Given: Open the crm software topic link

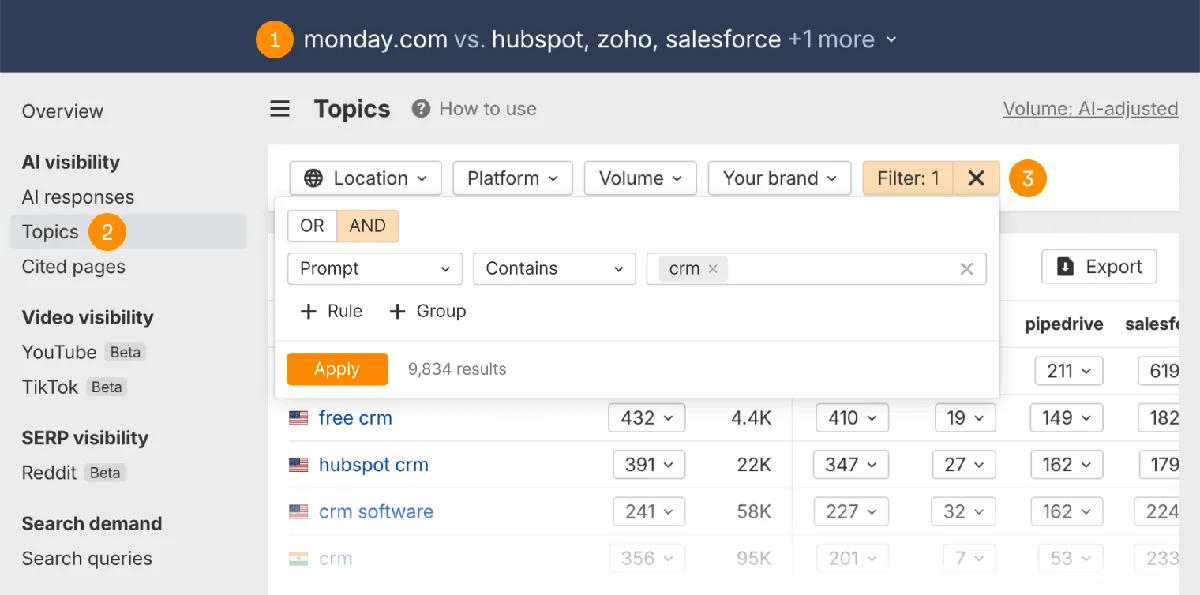Looking at the screenshot, I should coord(376,511).
